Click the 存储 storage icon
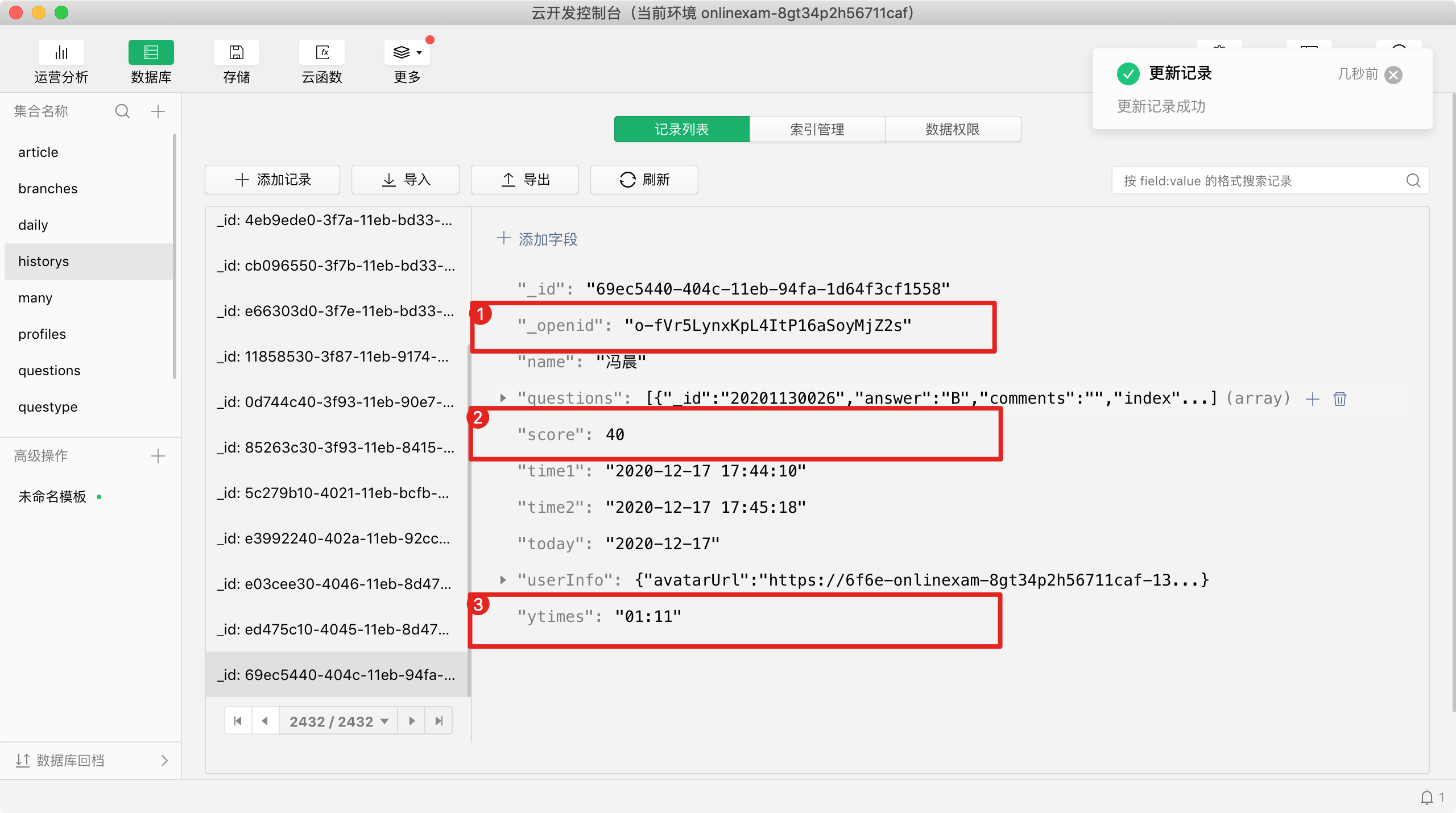1456x813 pixels. coord(236,53)
